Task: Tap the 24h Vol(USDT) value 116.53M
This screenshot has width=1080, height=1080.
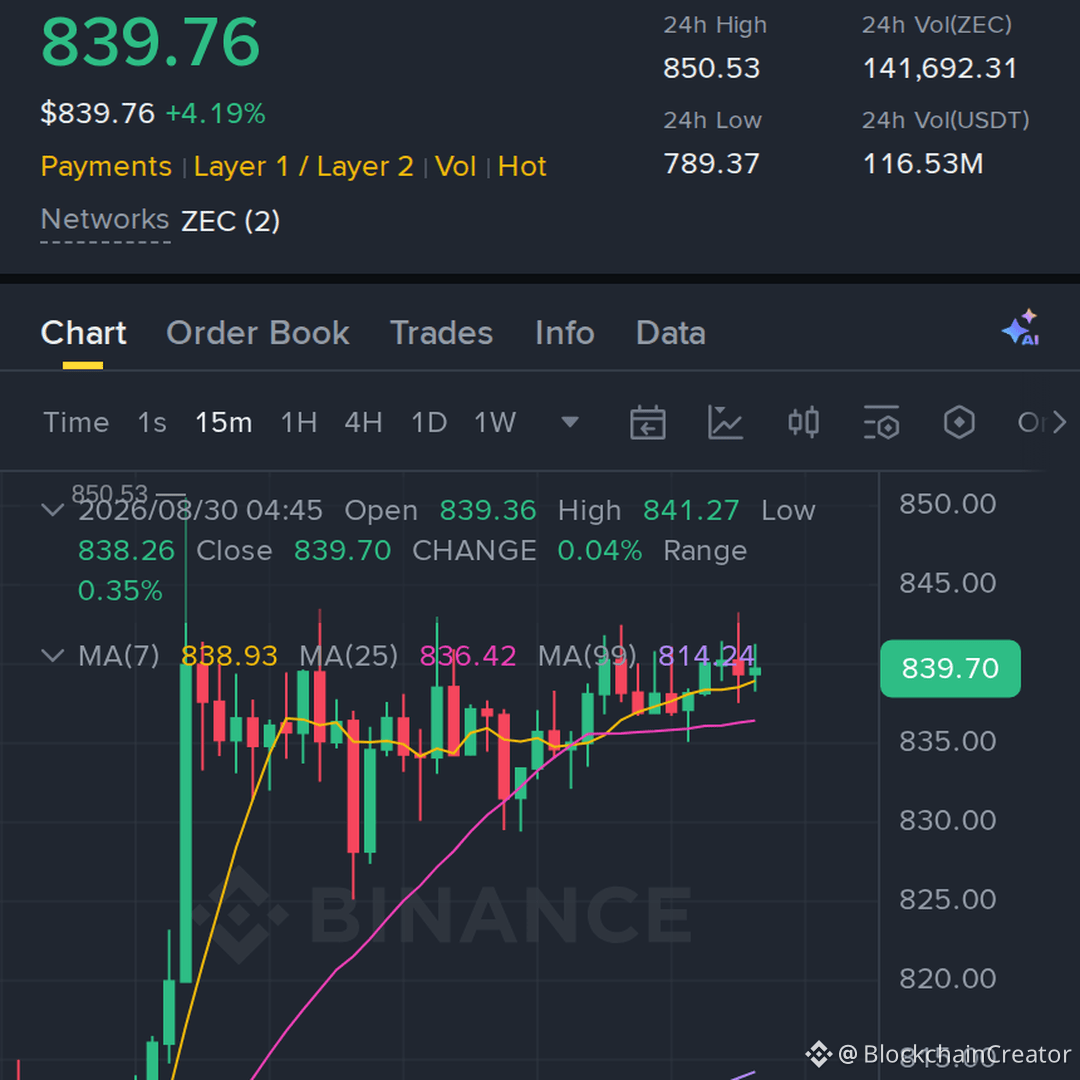Action: click(923, 164)
